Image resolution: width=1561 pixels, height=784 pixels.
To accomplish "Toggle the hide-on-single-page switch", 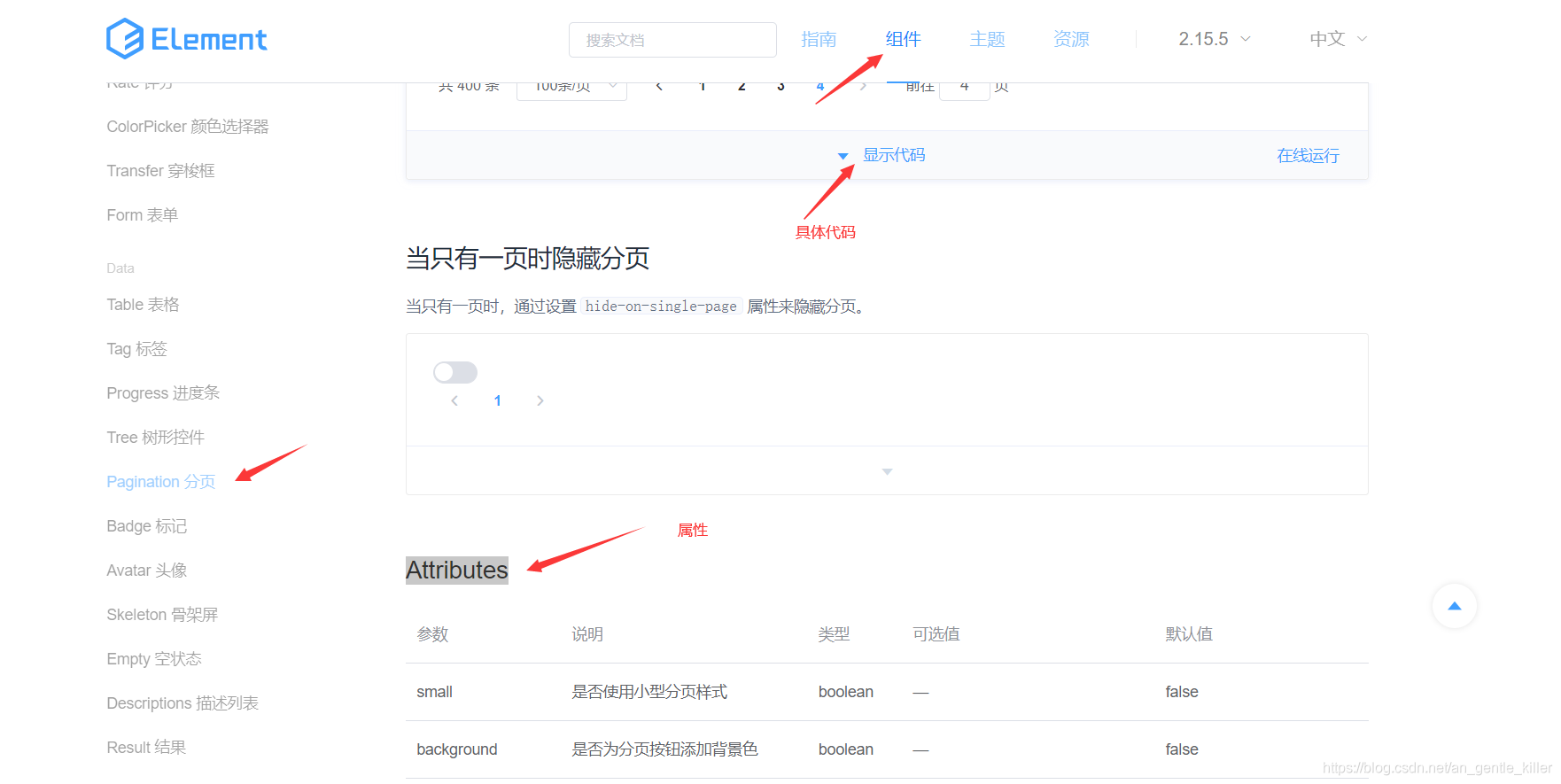I will (x=455, y=372).
